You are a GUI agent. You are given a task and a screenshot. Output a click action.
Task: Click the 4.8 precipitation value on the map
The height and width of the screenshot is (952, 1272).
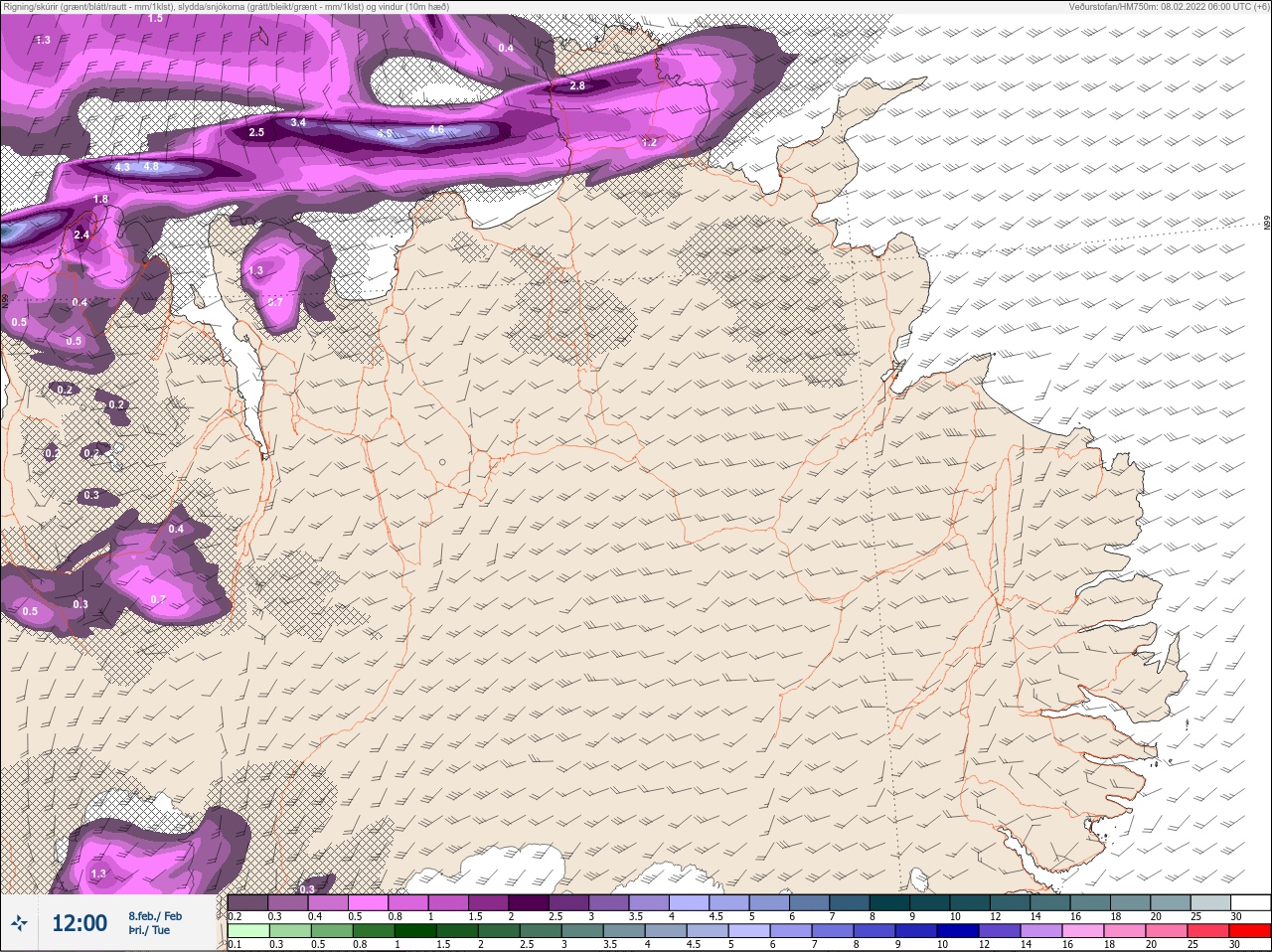click(151, 167)
